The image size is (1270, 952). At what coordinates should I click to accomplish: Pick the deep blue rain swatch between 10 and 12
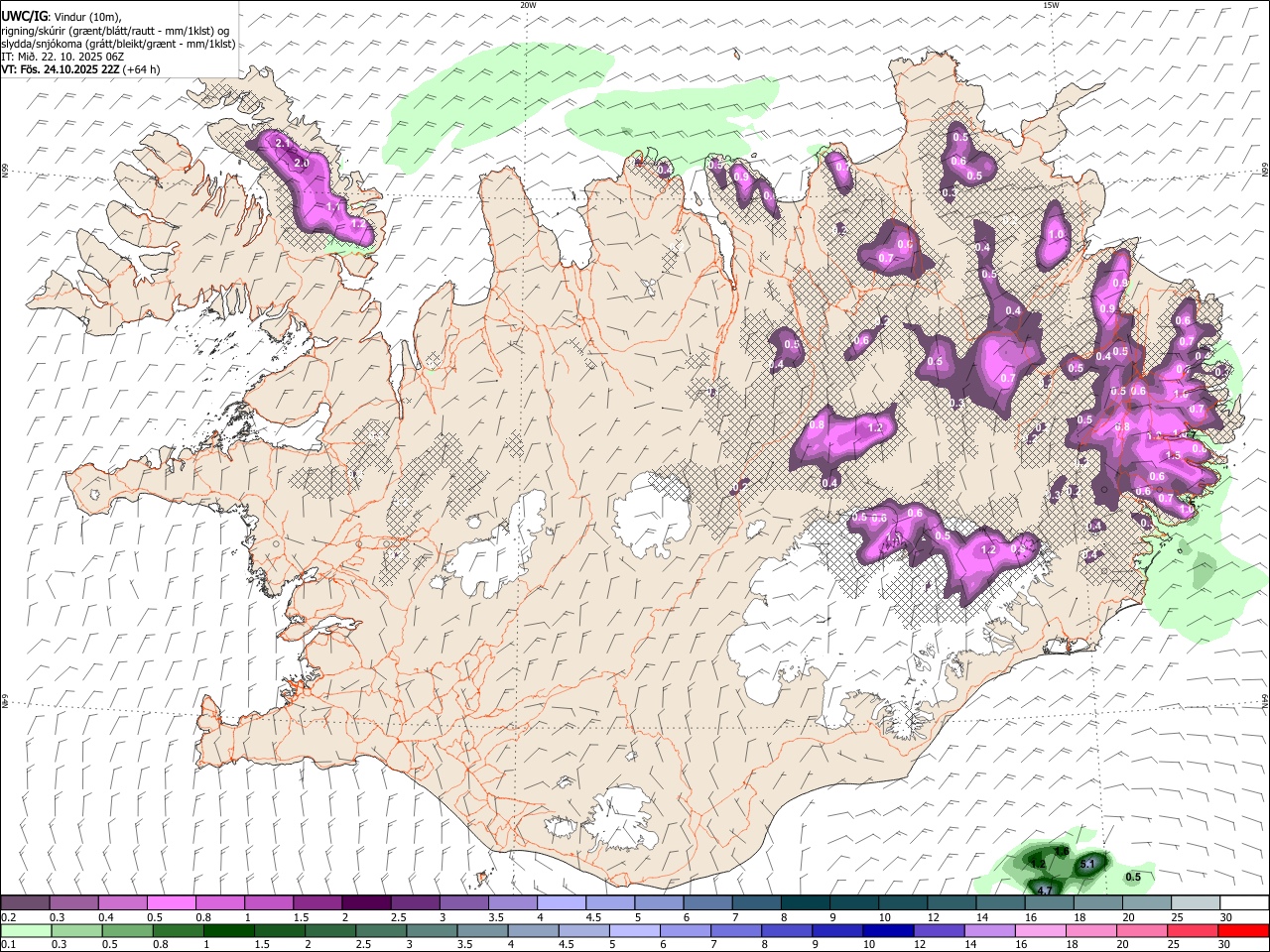tap(887, 931)
